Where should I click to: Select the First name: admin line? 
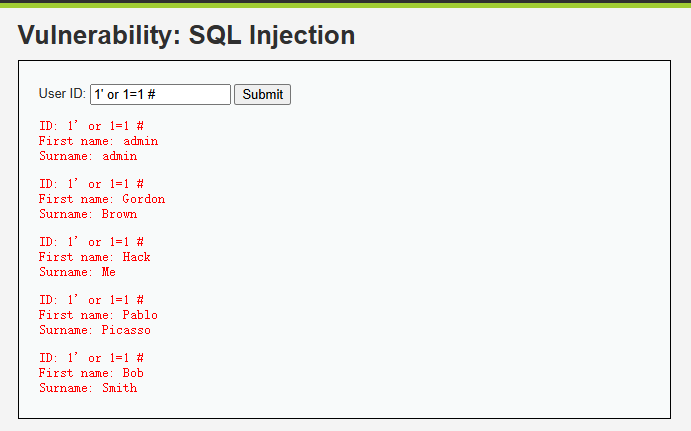tap(98, 141)
